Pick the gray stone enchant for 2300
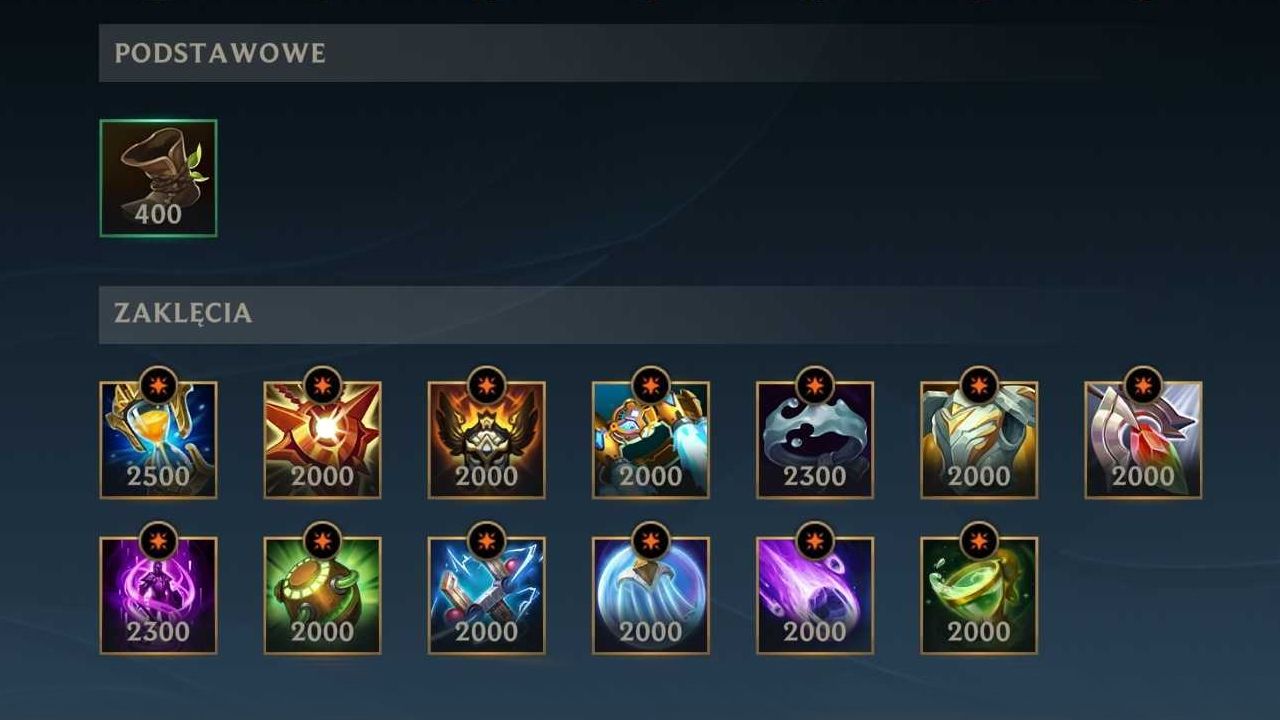The width and height of the screenshot is (1280, 720). point(814,440)
